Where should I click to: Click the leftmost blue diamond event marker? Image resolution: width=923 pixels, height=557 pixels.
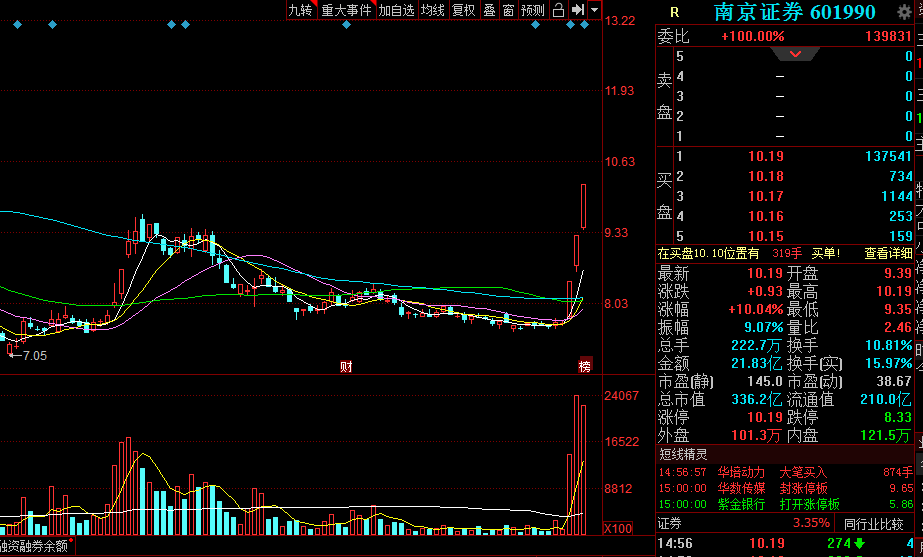tap(17, 25)
